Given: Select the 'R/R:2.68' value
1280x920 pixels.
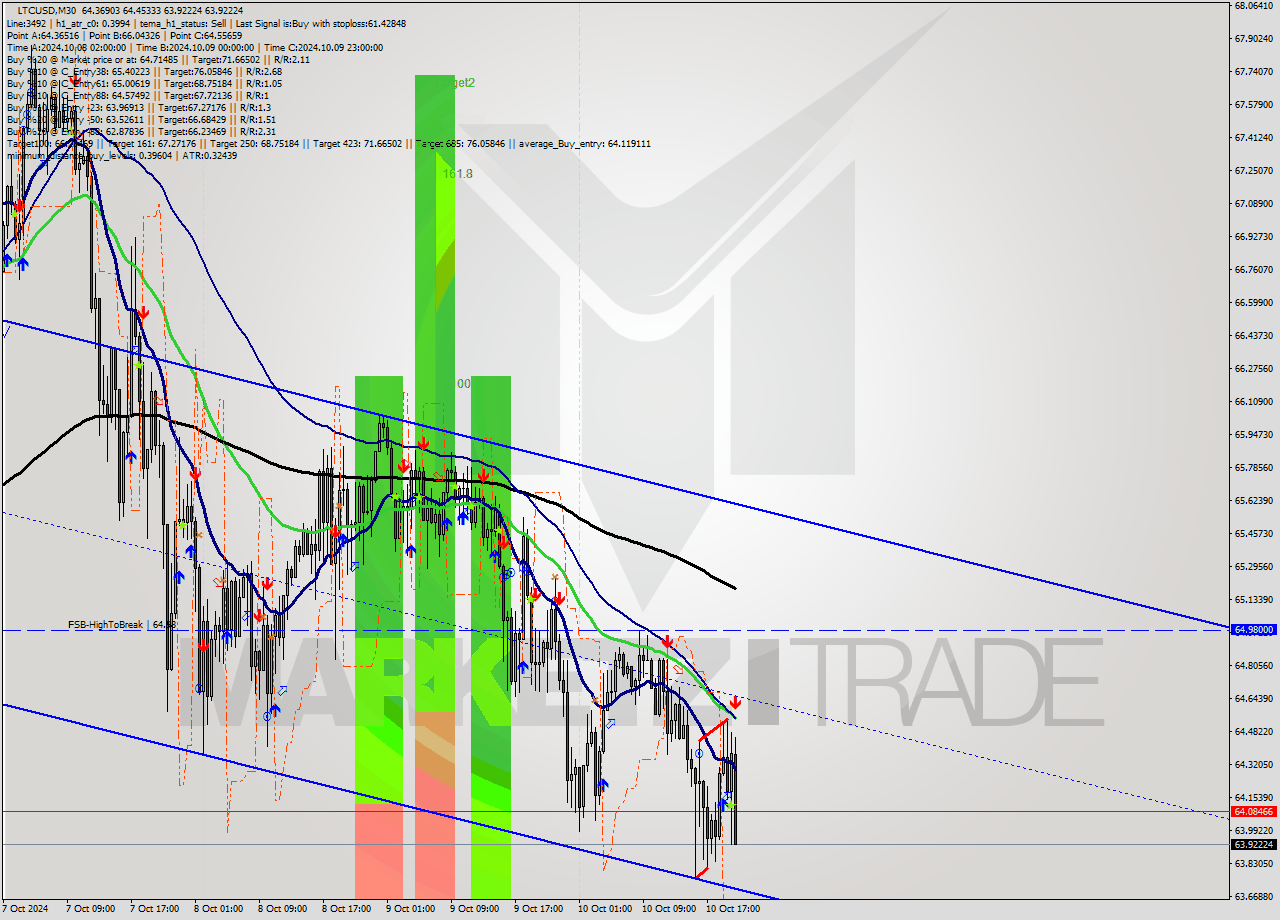Looking at the screenshot, I should (x=264, y=71).
